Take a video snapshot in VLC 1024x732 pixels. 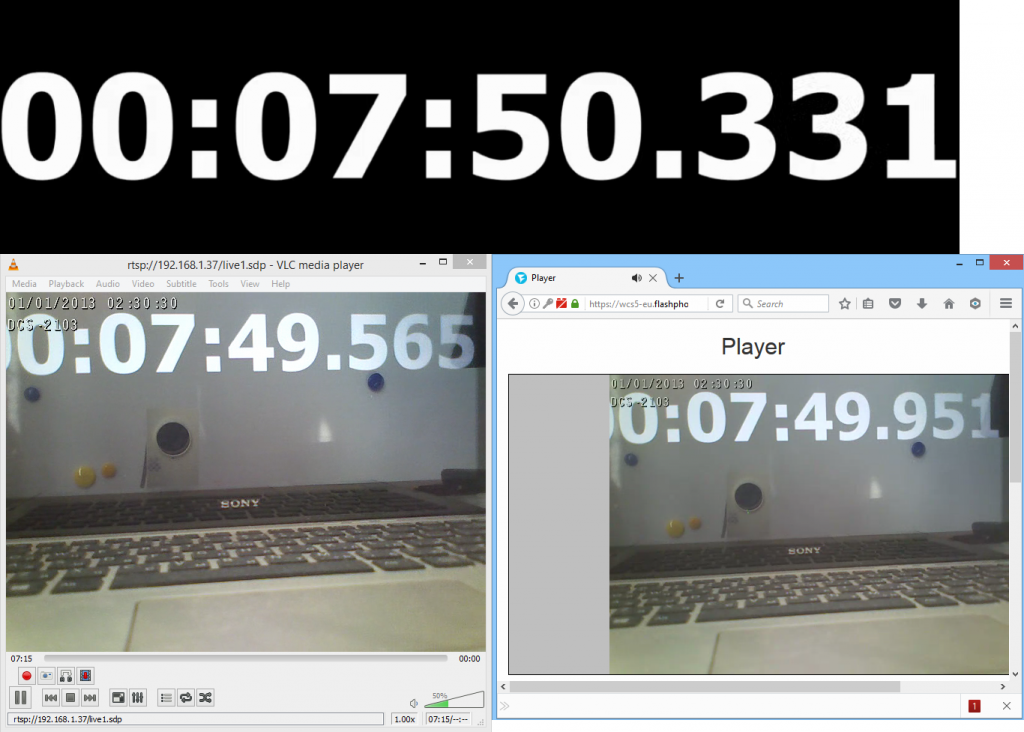(x=46, y=676)
